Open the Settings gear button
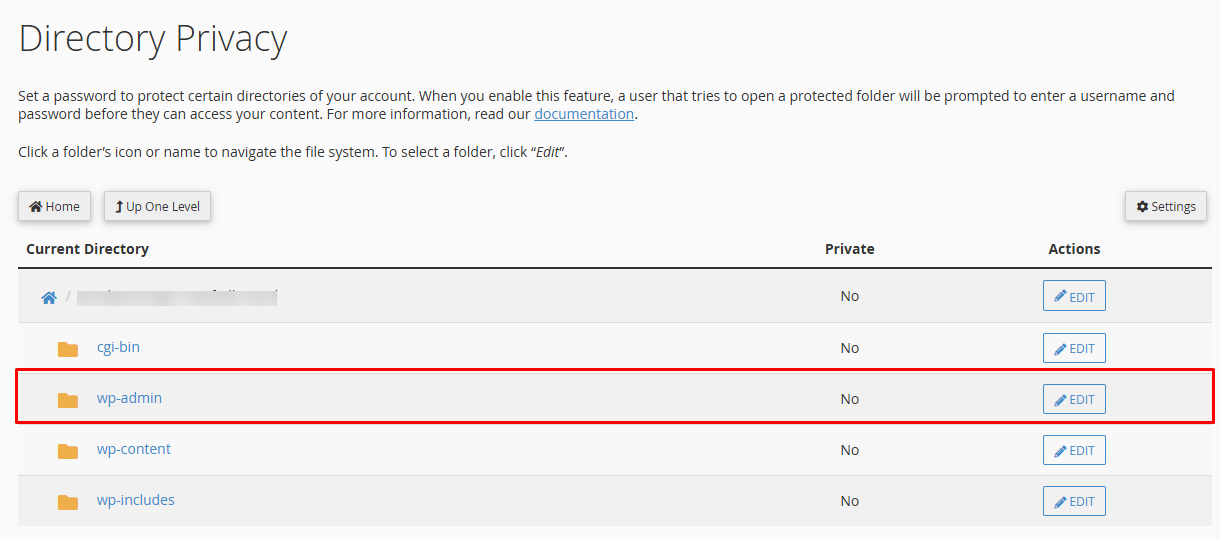Image resolution: width=1220 pixels, height=539 pixels. tap(1166, 207)
